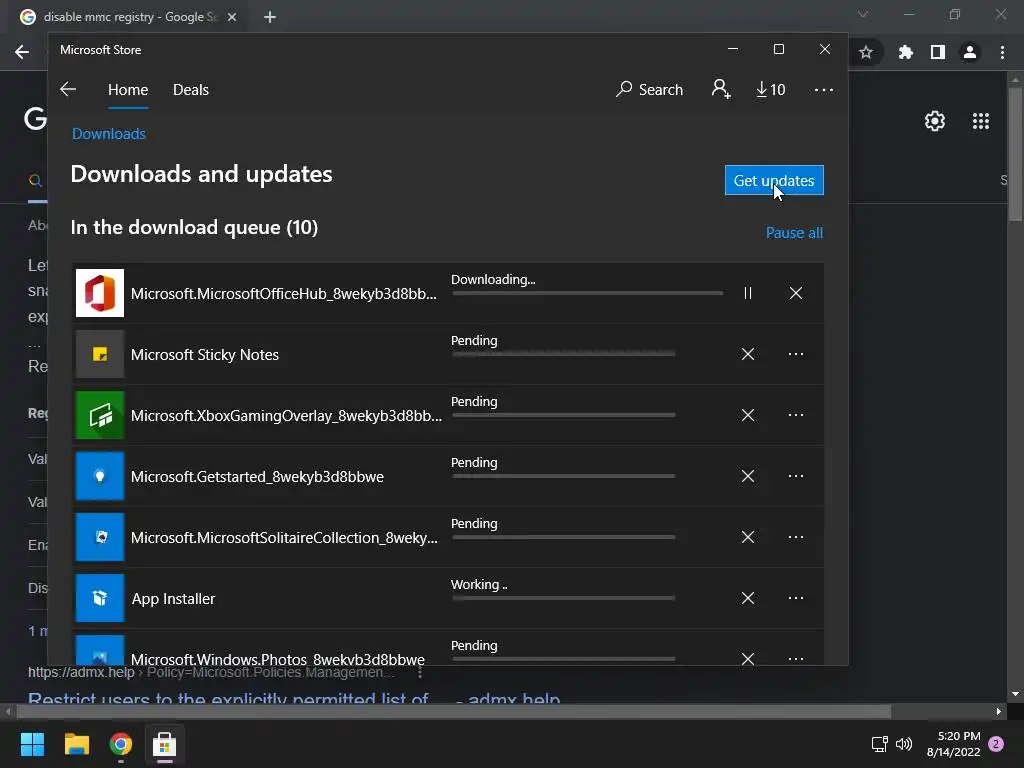Click the Getstarted app icon
The image size is (1024, 768).
[100, 476]
